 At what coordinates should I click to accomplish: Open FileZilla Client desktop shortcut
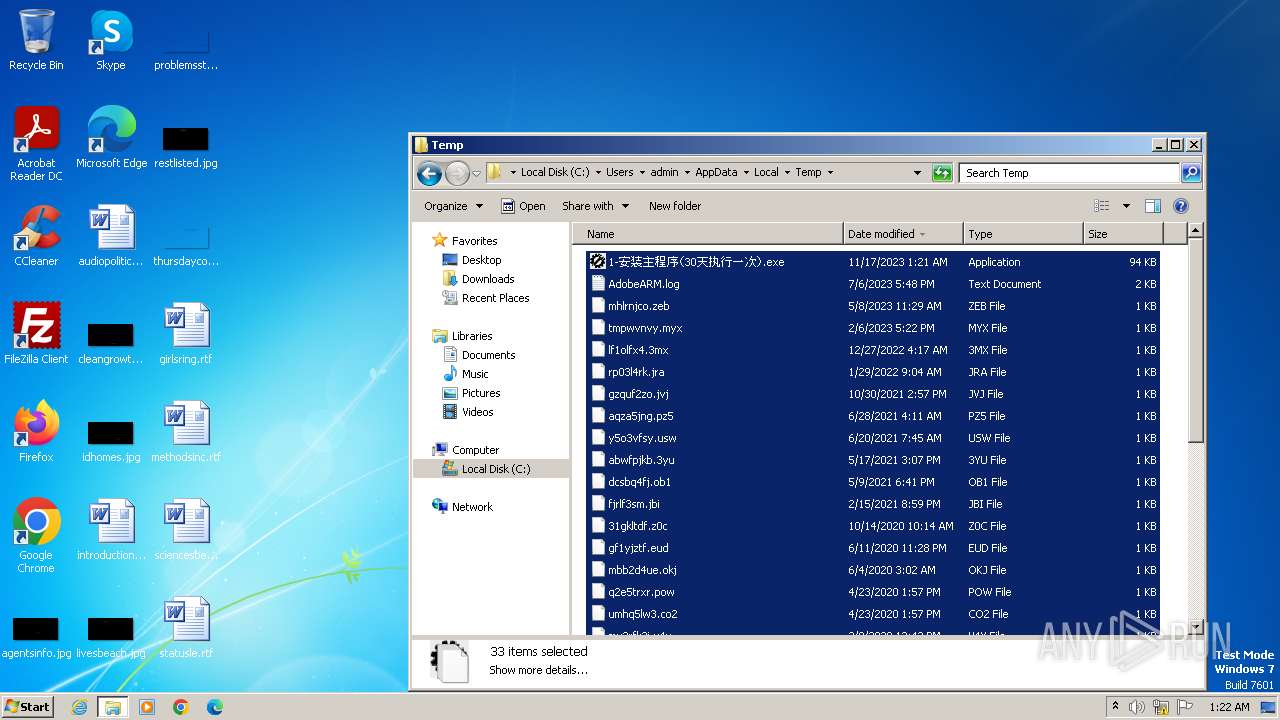(36, 335)
